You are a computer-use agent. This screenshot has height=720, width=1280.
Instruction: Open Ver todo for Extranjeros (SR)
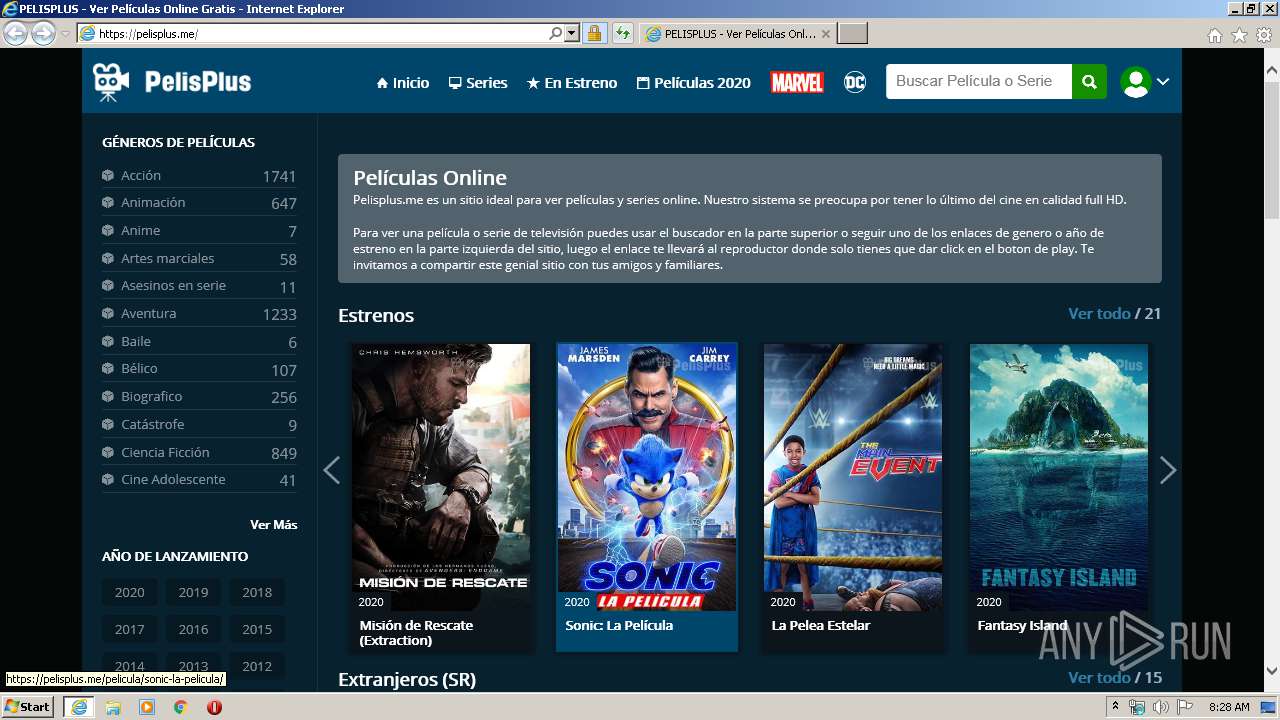pos(1099,677)
